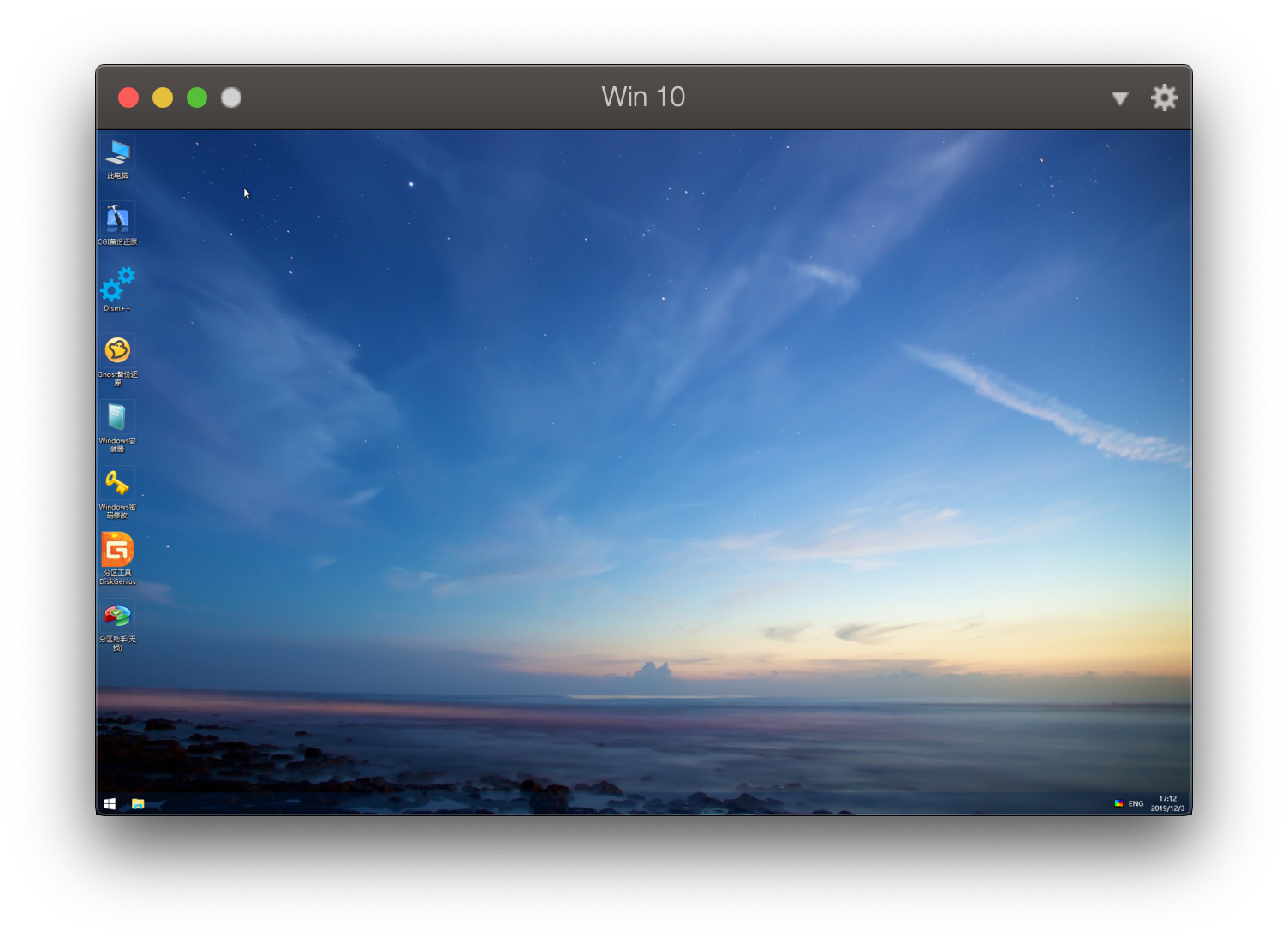Open the VM settings gear
Screen dimensions: 1288x942
coord(1164,98)
